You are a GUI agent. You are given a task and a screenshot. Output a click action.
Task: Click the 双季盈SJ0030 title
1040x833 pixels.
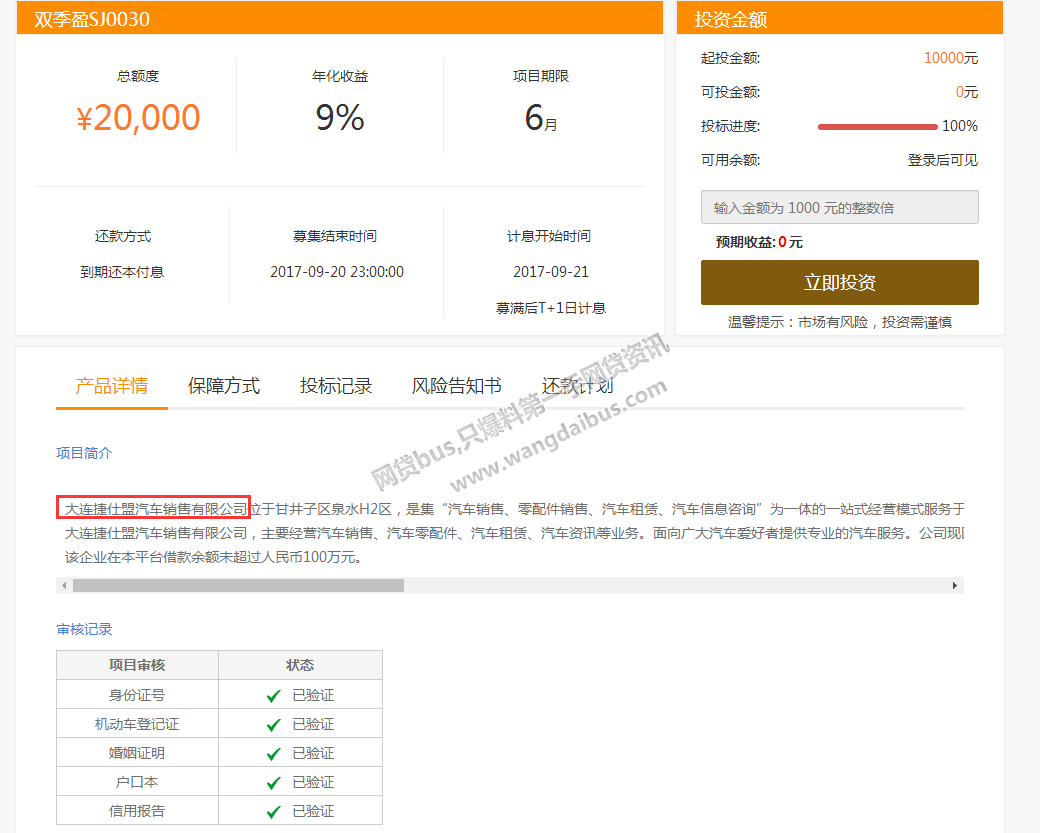point(92,19)
